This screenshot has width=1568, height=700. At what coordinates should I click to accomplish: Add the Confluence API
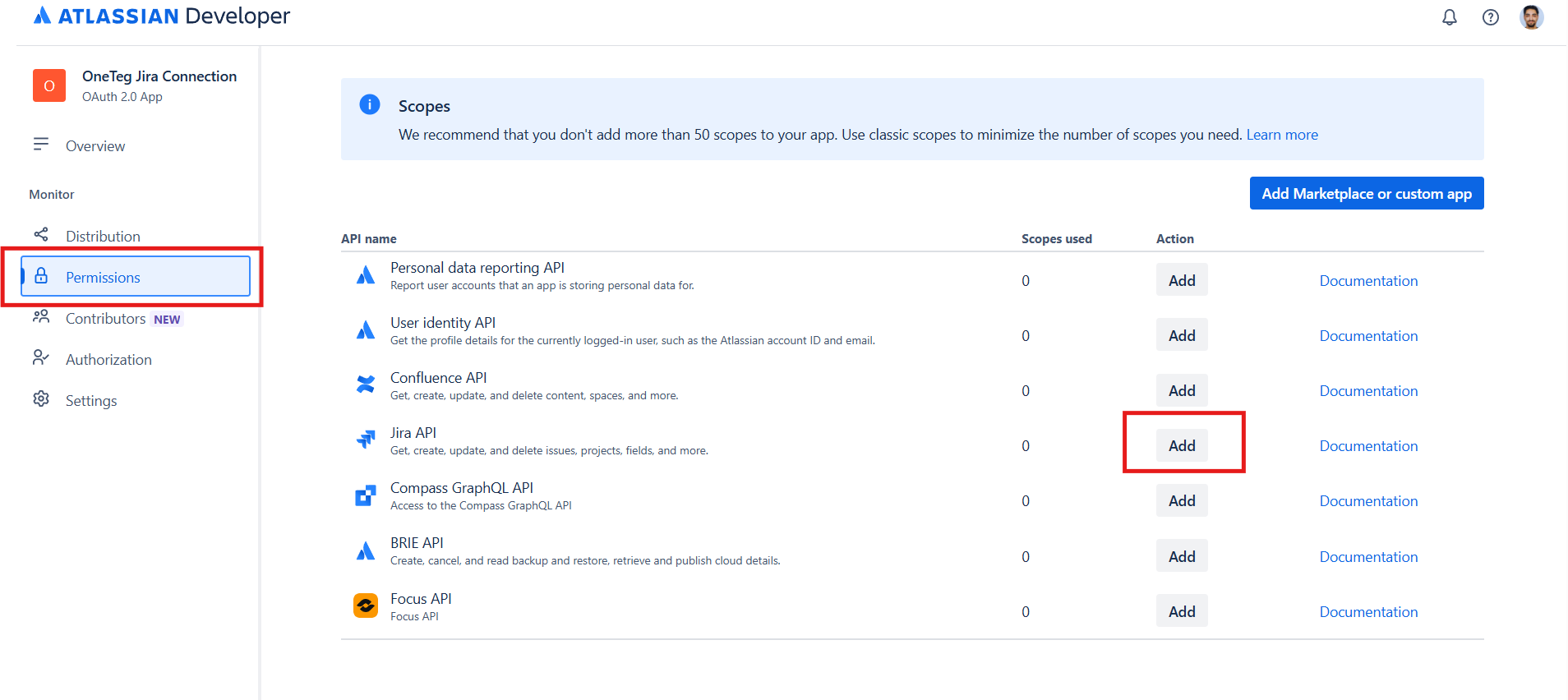click(1182, 390)
